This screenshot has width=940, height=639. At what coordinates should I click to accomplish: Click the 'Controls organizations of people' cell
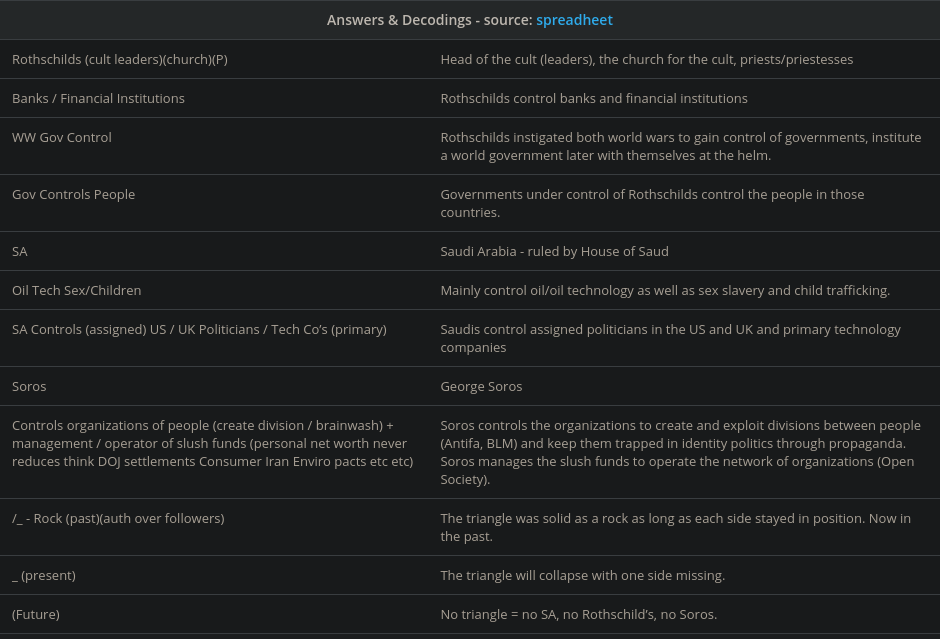tap(212, 443)
